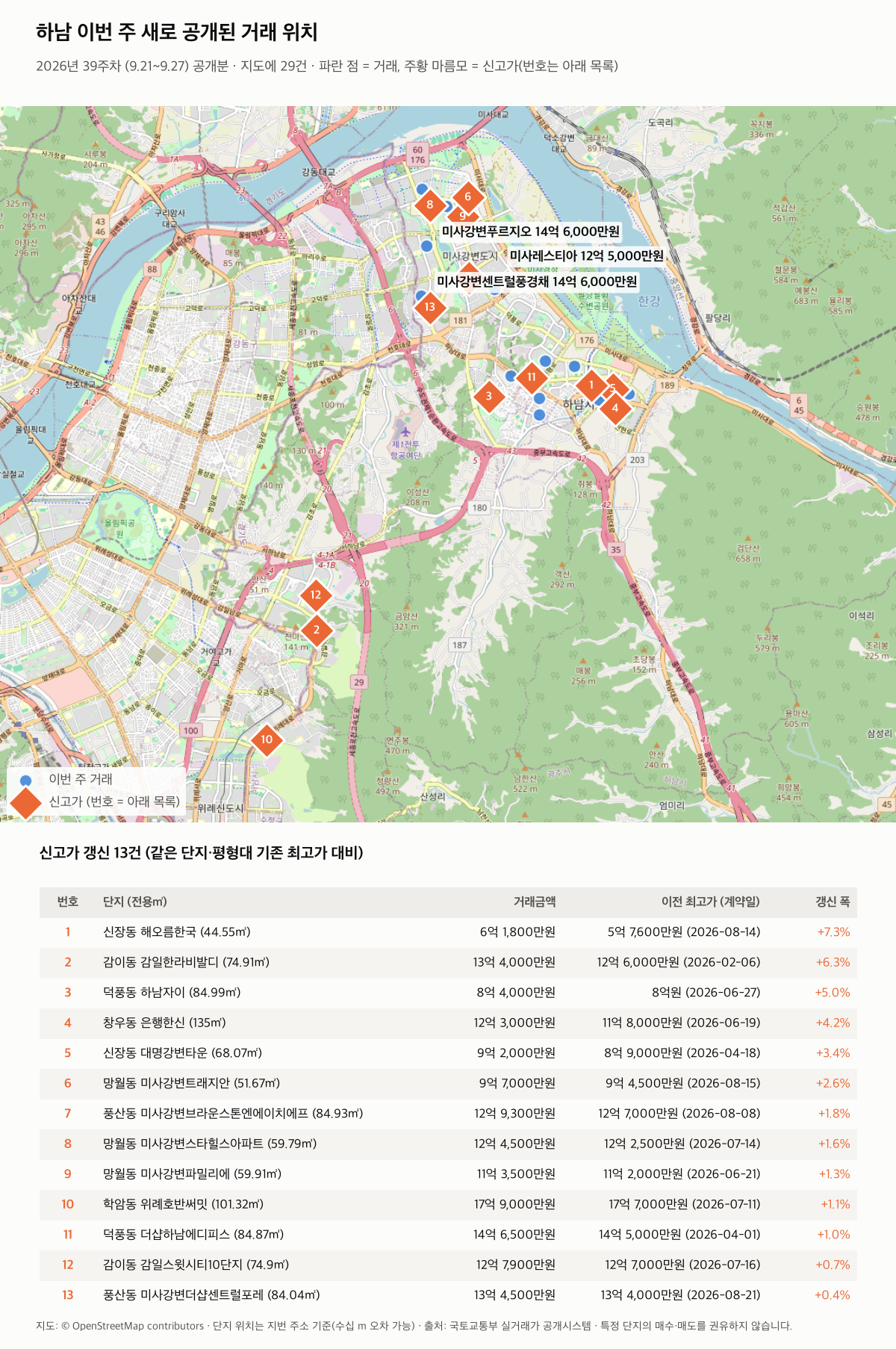Click the 갱신 폭 column header

833,902
